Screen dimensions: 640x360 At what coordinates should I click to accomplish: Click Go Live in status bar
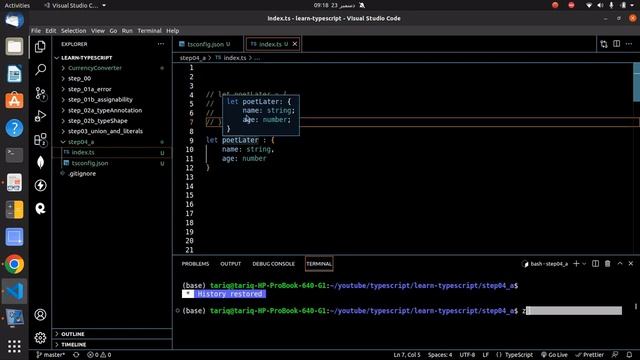(x=554, y=355)
